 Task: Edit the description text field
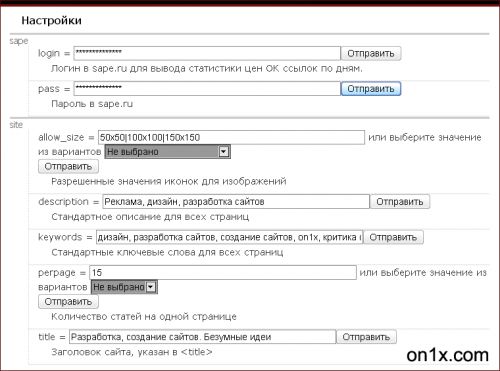coord(236,202)
